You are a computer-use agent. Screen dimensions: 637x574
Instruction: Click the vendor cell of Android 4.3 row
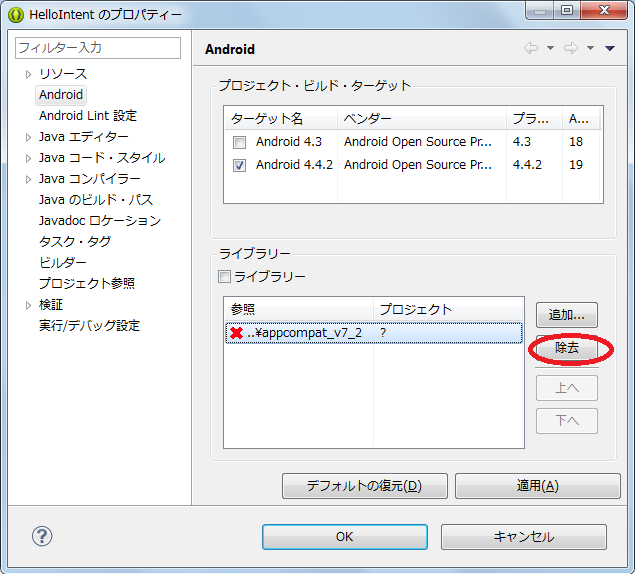pos(418,142)
